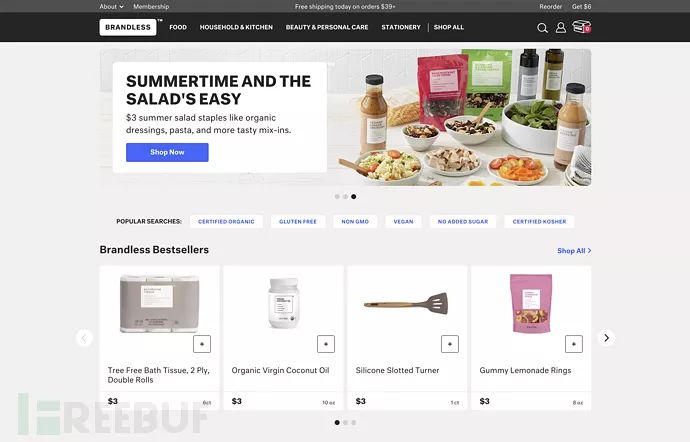Add Gummy Lemonade Rings with plus icon
This screenshot has height=442, width=690.
click(574, 344)
